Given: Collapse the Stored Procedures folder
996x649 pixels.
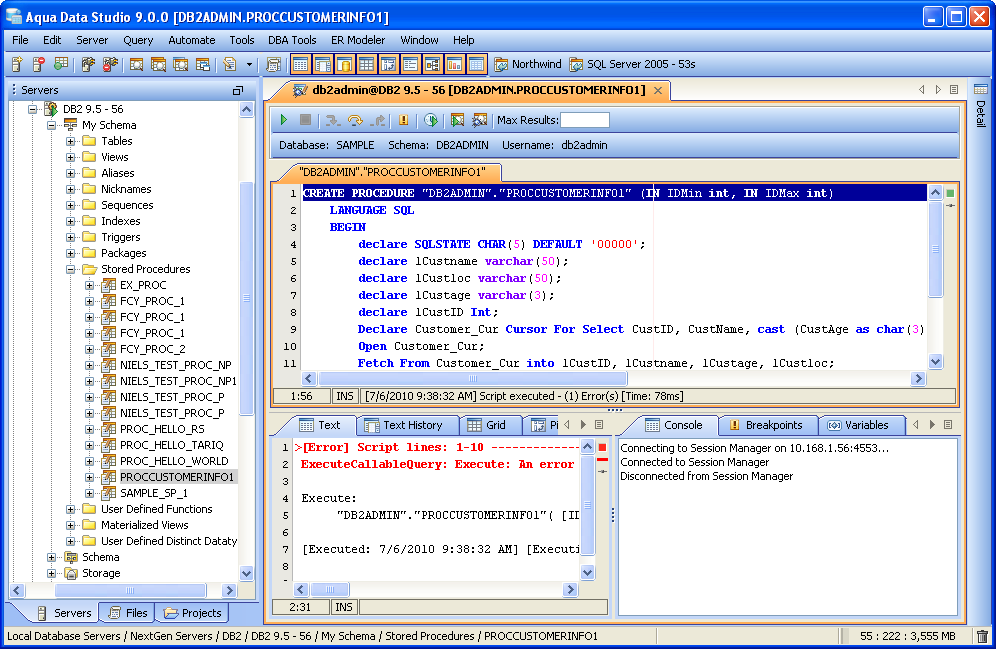Looking at the screenshot, I should pos(71,269).
